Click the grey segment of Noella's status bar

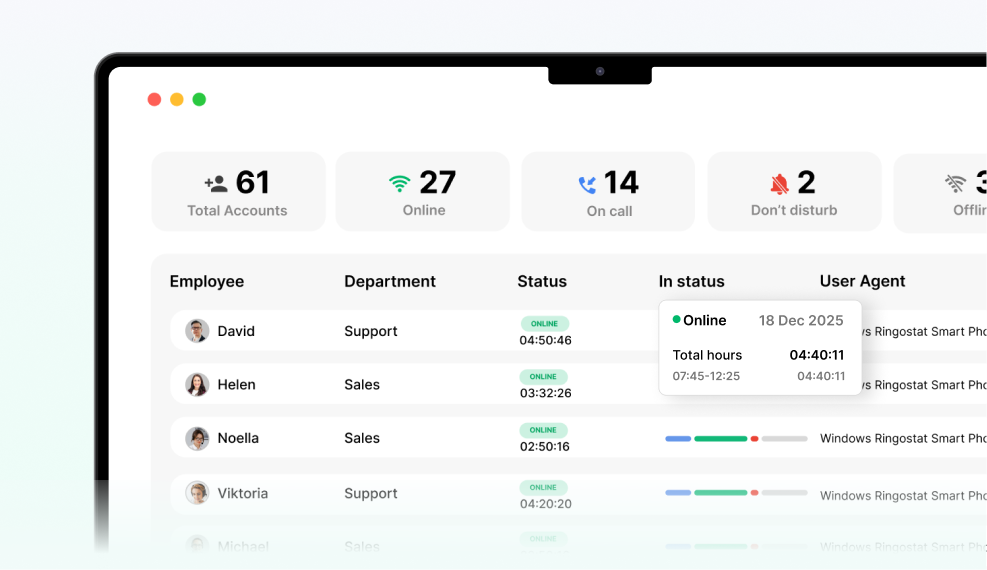[x=784, y=439]
